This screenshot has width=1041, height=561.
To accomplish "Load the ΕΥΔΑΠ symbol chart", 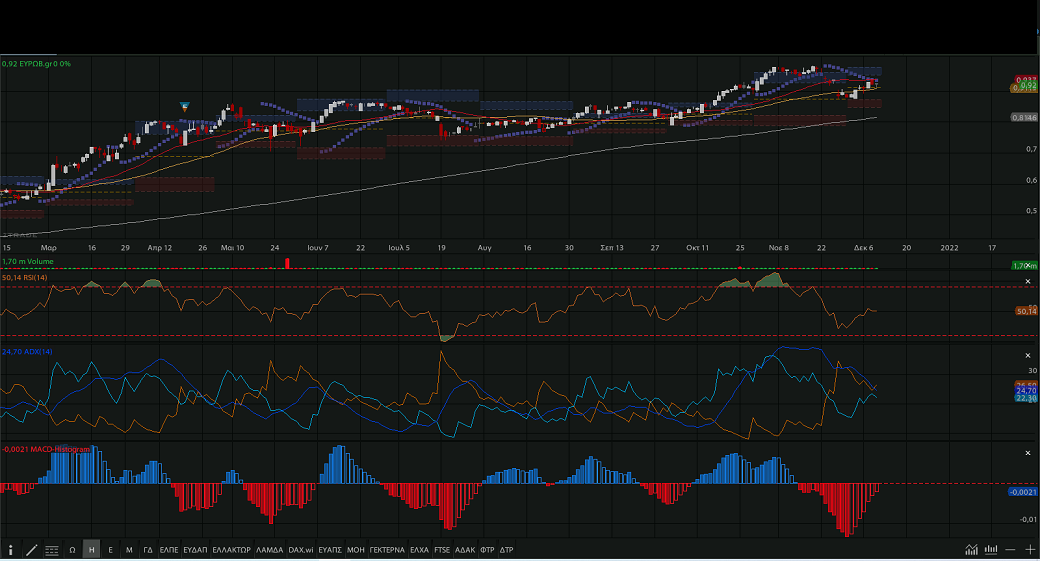I will coord(195,550).
